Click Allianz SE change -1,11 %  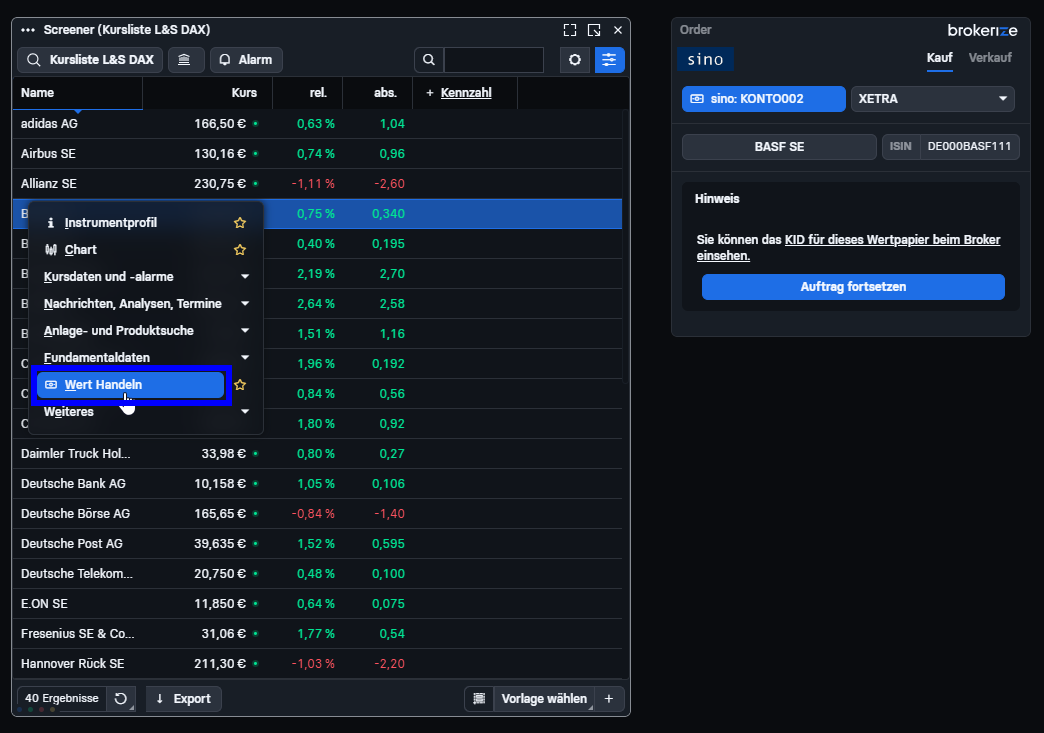tap(313, 184)
